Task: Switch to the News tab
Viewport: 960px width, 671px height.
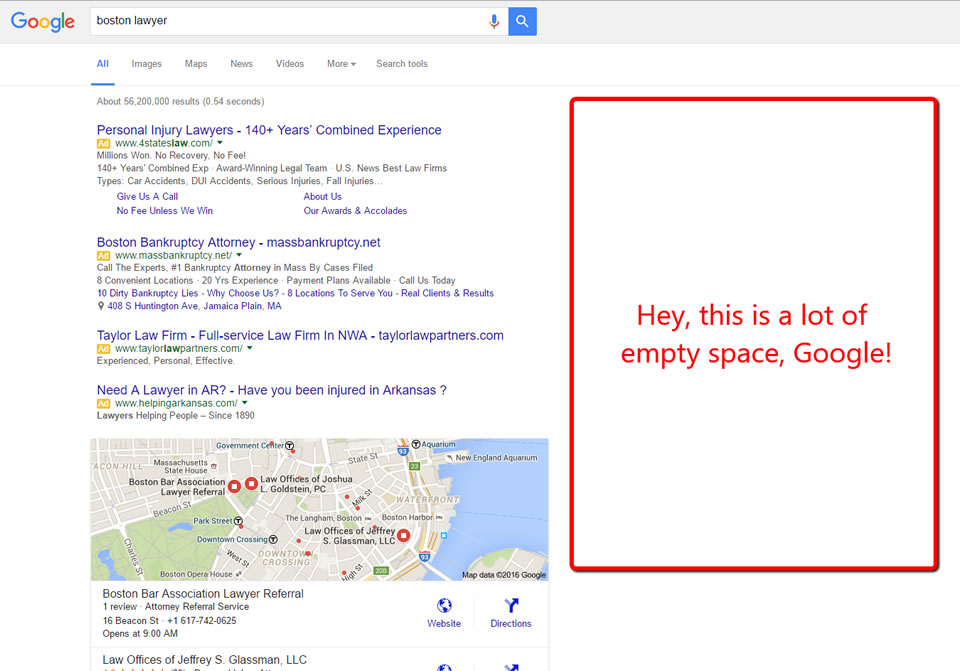Action: point(241,64)
